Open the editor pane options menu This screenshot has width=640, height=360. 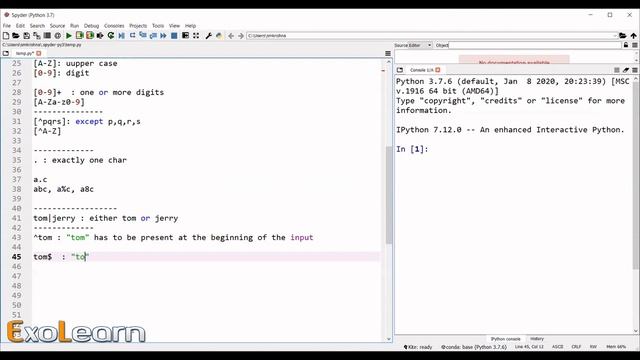[x=388, y=53]
